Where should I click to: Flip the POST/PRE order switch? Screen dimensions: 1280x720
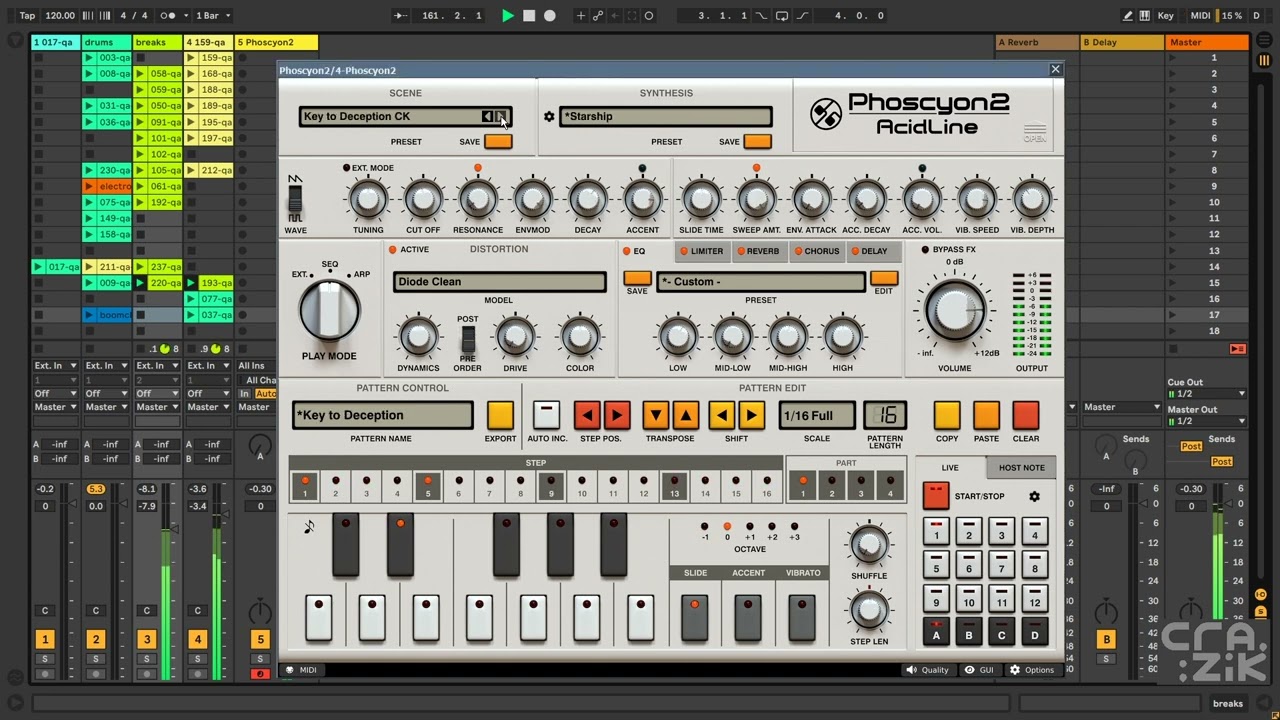pyautogui.click(x=467, y=341)
